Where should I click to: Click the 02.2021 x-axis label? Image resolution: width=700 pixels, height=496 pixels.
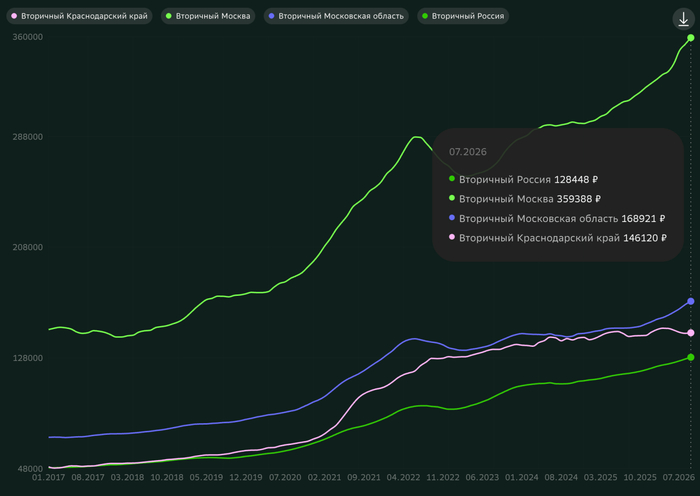(325, 477)
